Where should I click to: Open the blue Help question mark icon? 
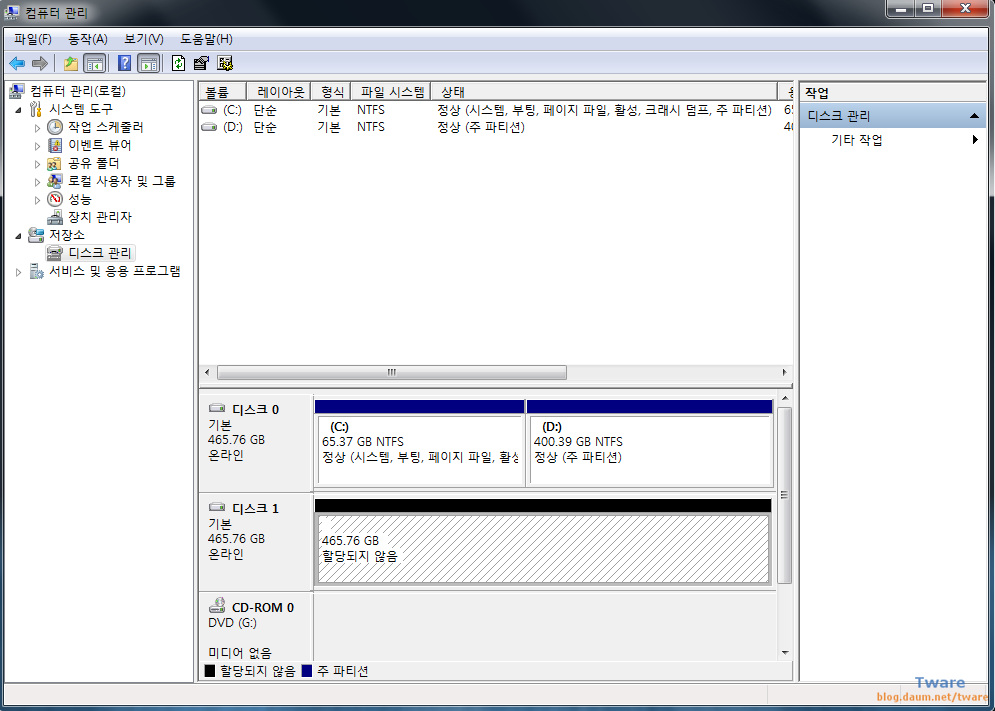(x=125, y=63)
